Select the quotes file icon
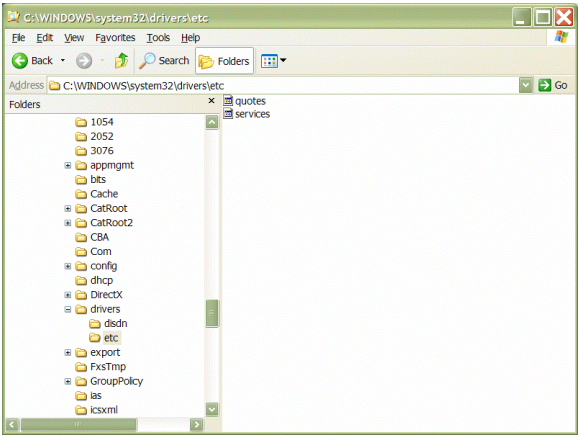580x437 pixels. click(228, 101)
